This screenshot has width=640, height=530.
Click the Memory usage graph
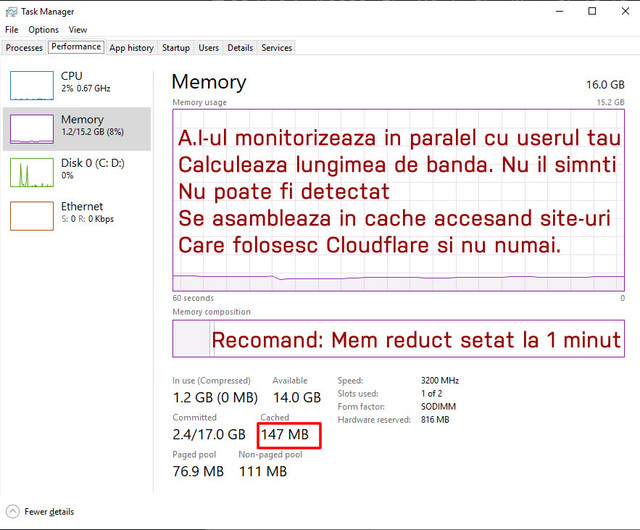(398, 200)
